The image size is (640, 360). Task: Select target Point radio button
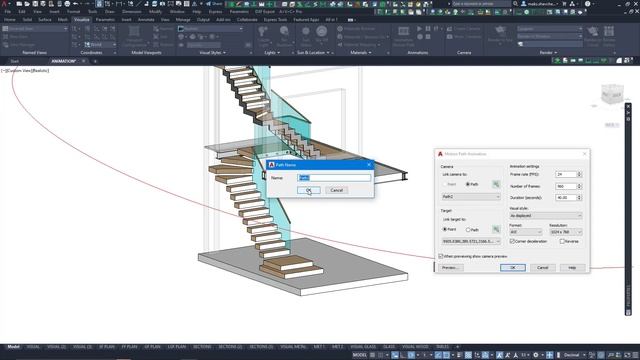coord(445,229)
